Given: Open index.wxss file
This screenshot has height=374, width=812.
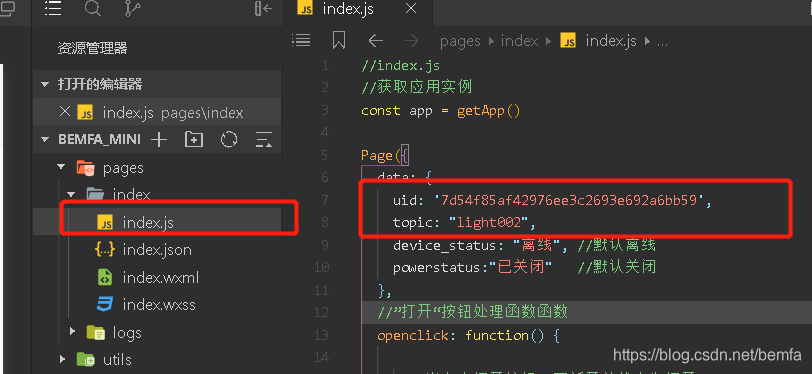Looking at the screenshot, I should [x=159, y=305].
